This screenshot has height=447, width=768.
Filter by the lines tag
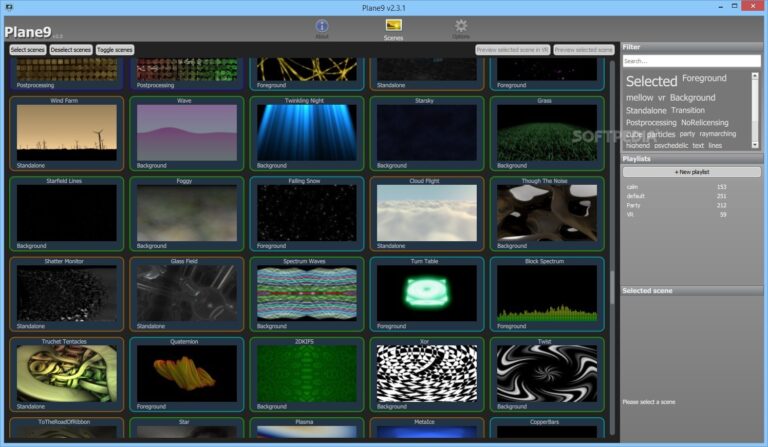[x=715, y=145]
